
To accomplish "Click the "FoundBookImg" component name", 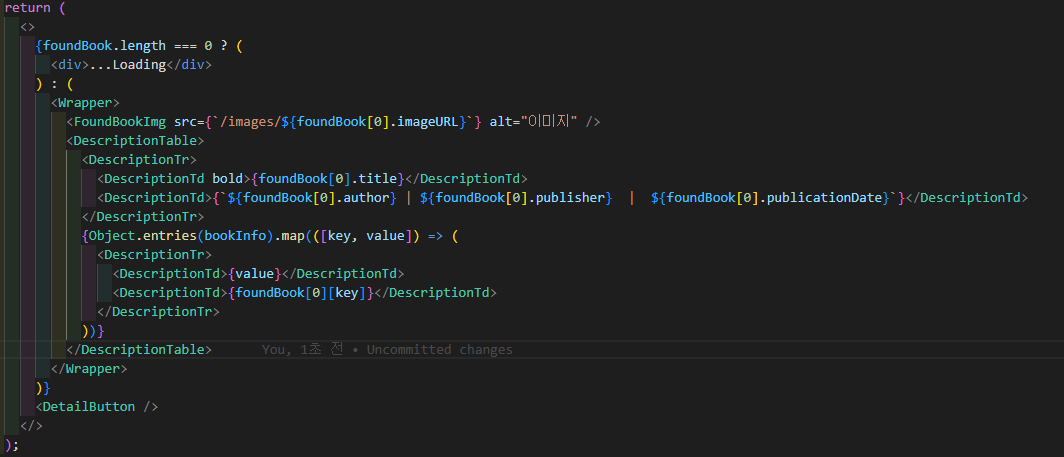I will [119, 122].
